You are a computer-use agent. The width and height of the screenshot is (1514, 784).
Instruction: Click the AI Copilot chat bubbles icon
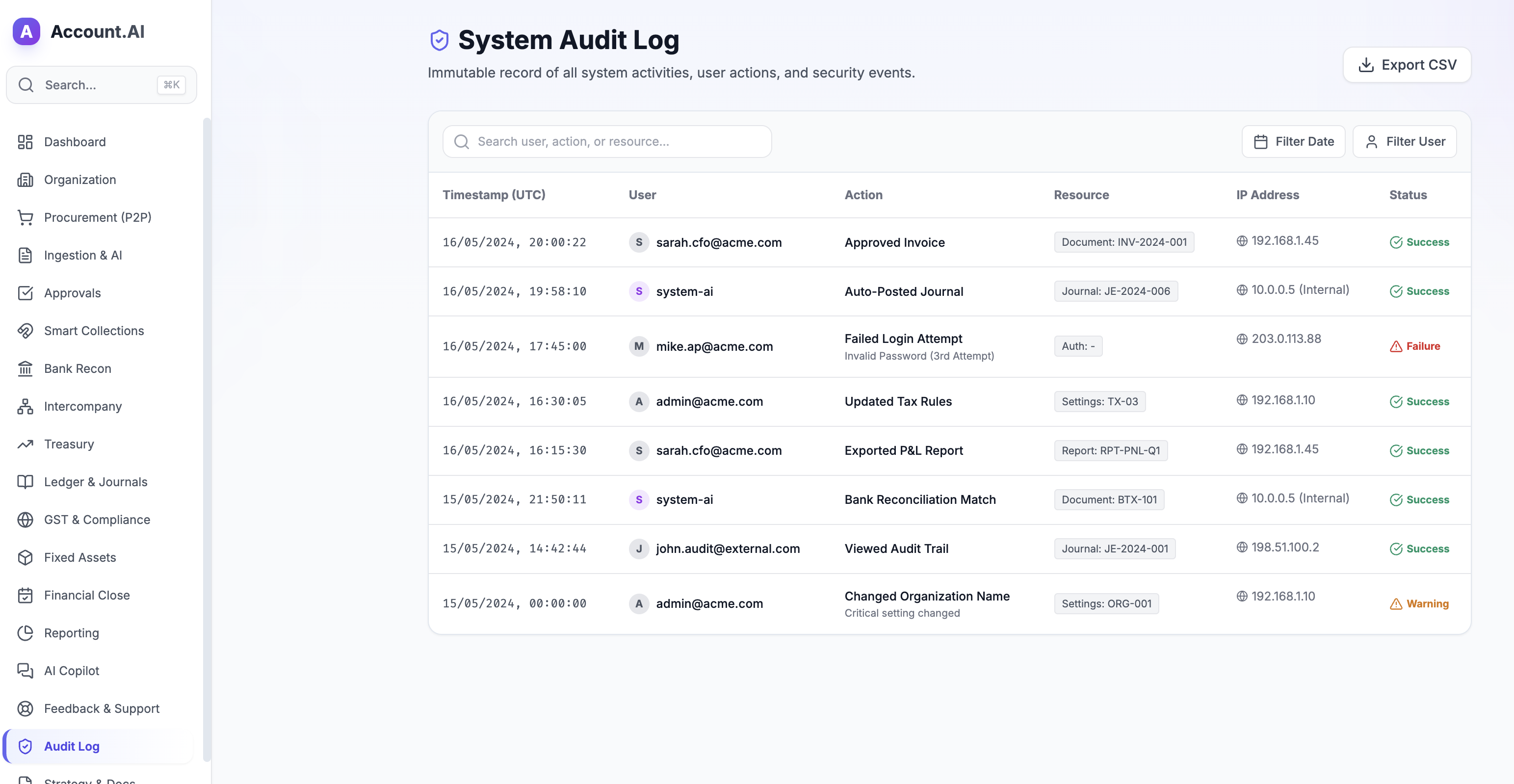(x=26, y=671)
